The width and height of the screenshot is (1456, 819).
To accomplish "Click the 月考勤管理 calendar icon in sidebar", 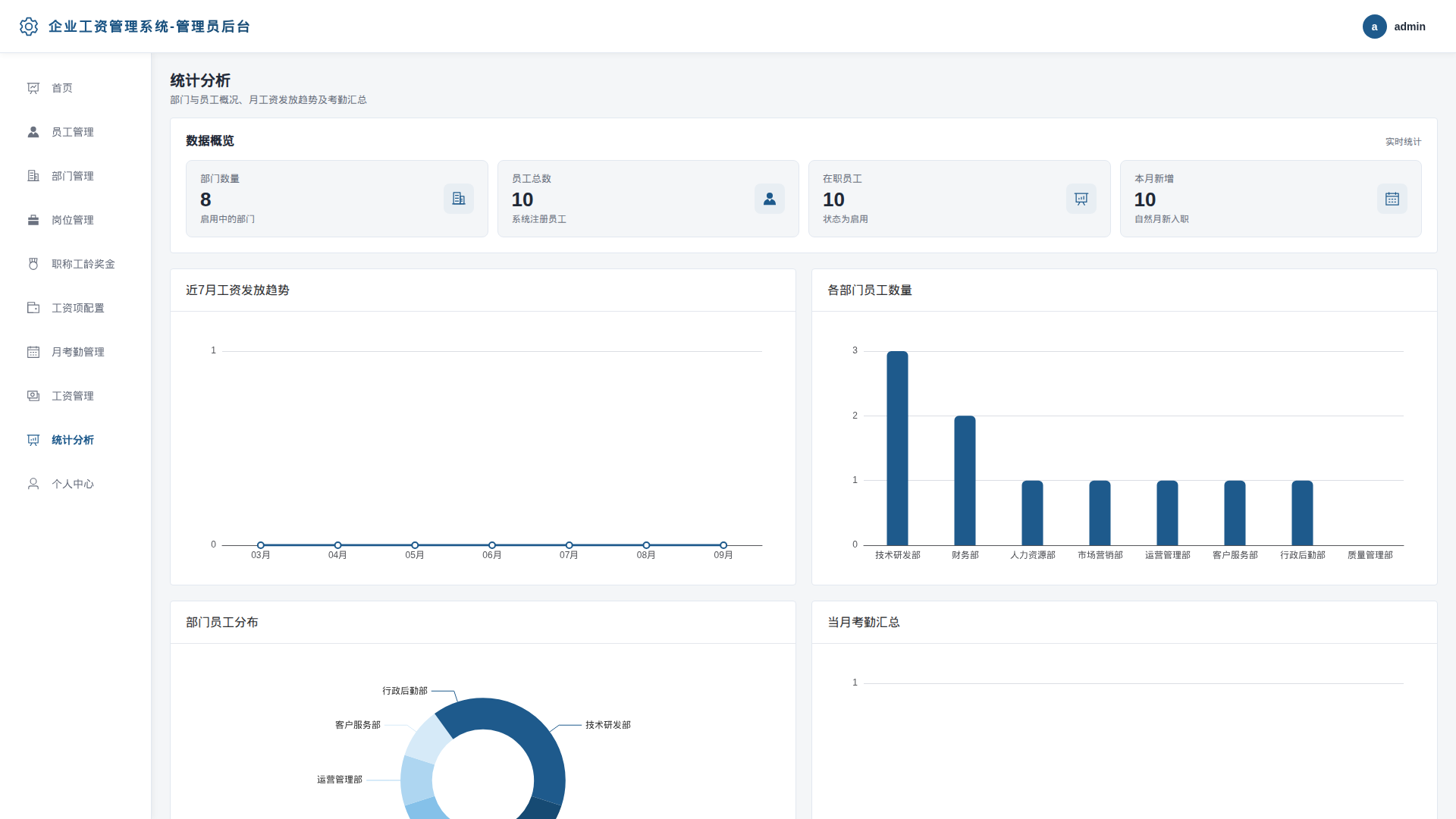I will [x=33, y=352].
